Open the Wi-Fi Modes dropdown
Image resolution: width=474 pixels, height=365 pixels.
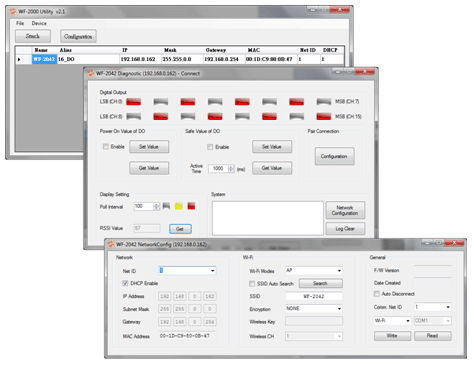tap(314, 271)
